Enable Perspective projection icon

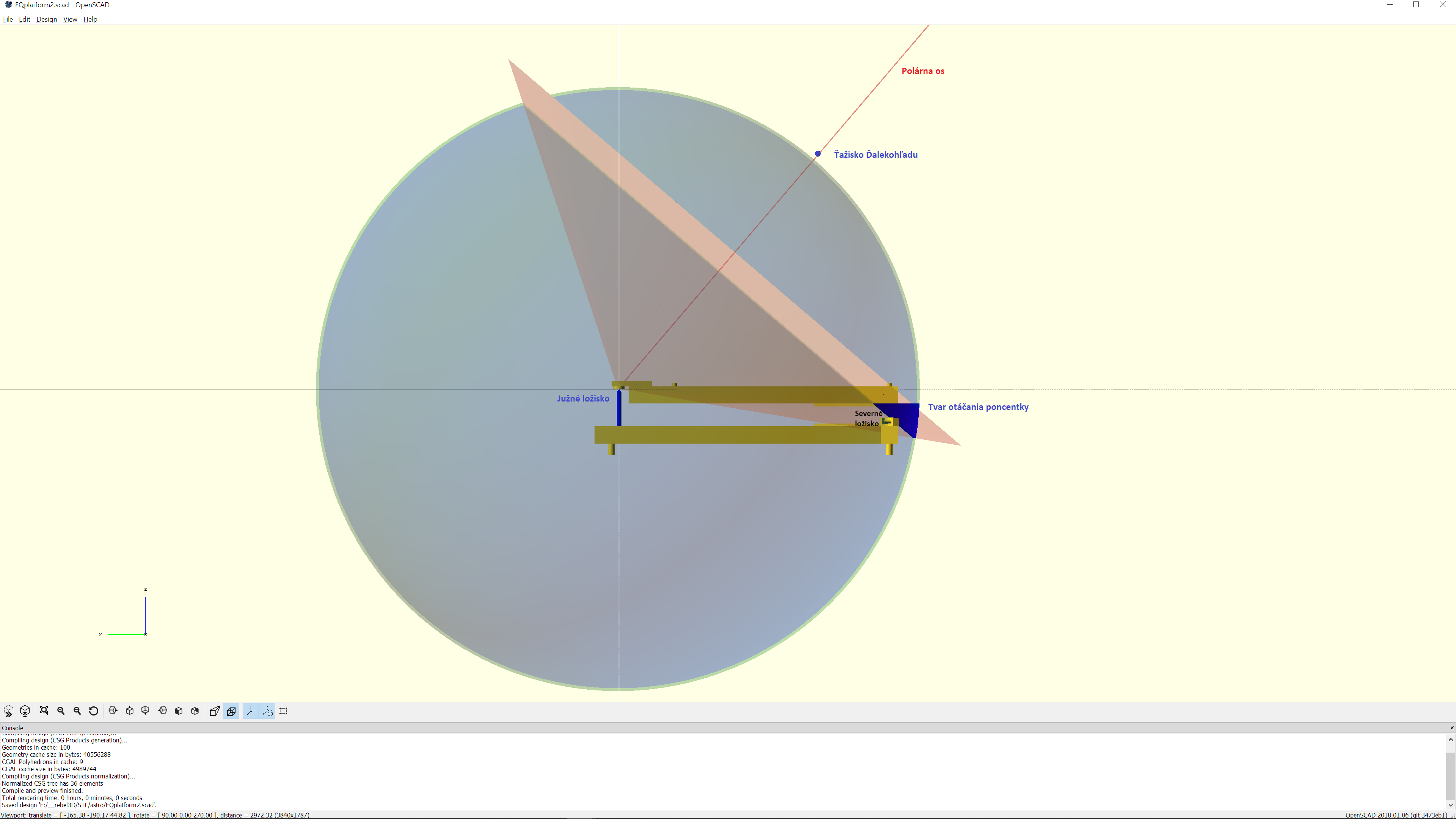pyautogui.click(x=215, y=711)
